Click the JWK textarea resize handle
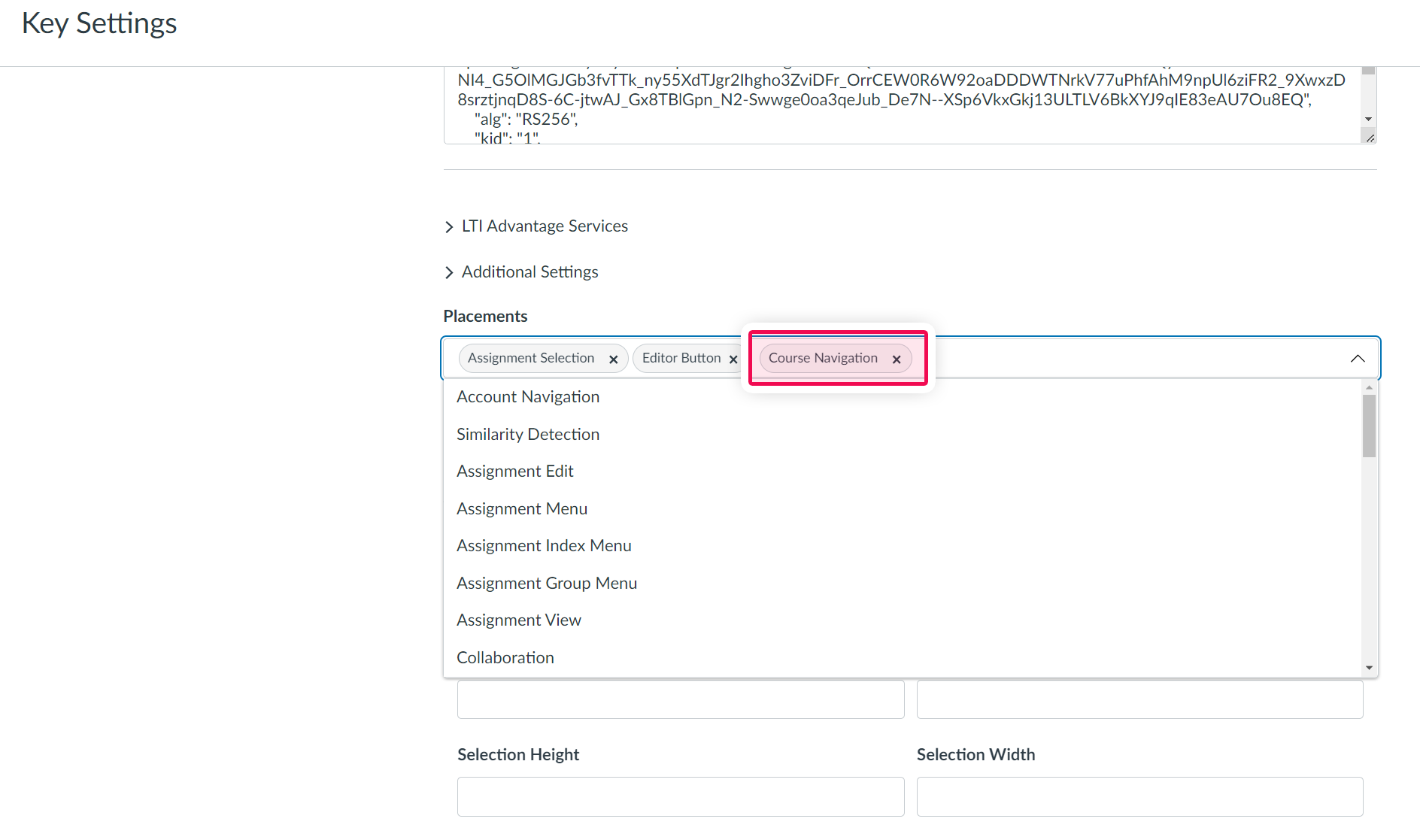Image resolution: width=1420 pixels, height=840 pixels. (x=1370, y=138)
